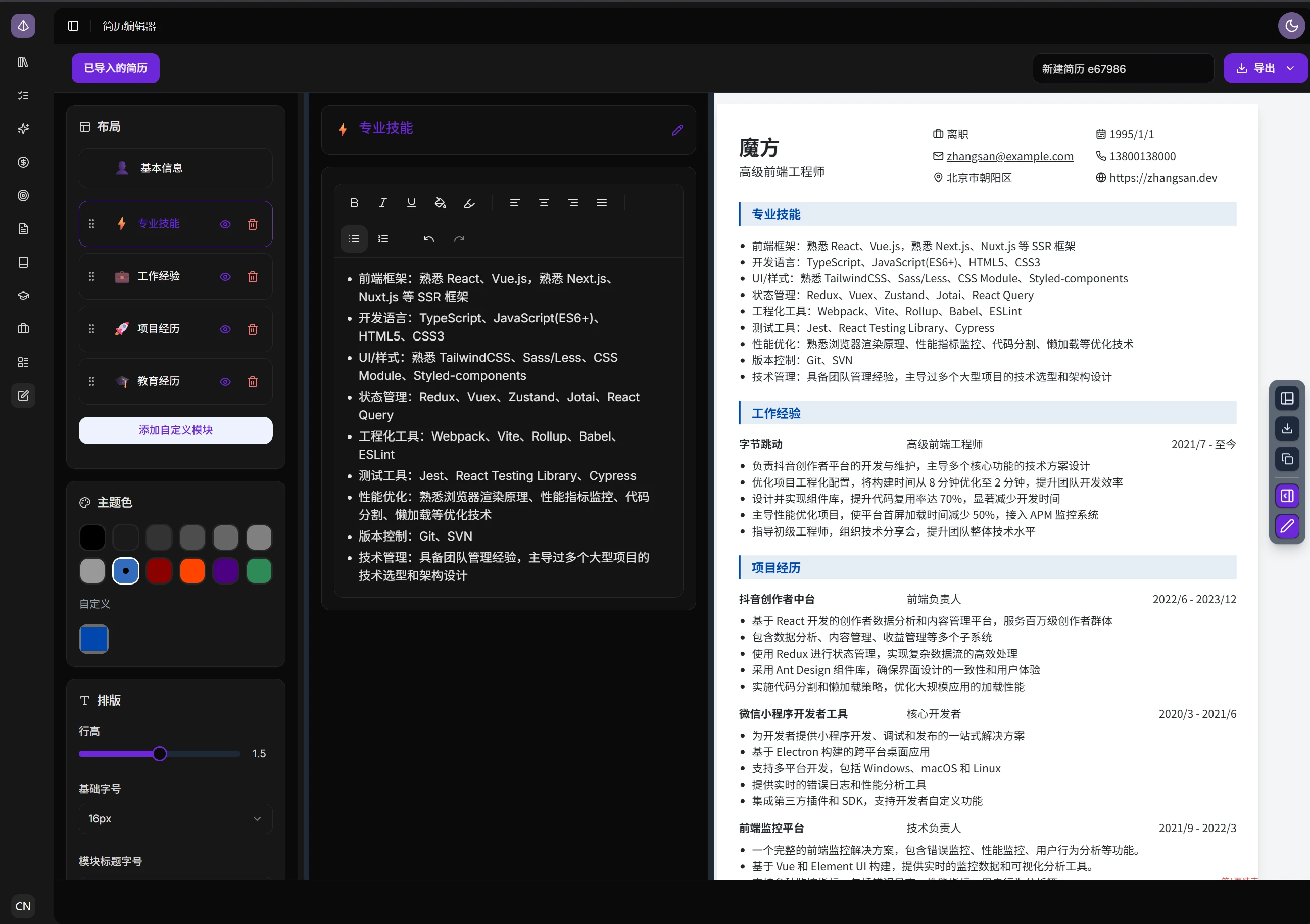The image size is (1310, 924).
Task: Hide the 教育经历 module with eye icon
Action: click(225, 381)
